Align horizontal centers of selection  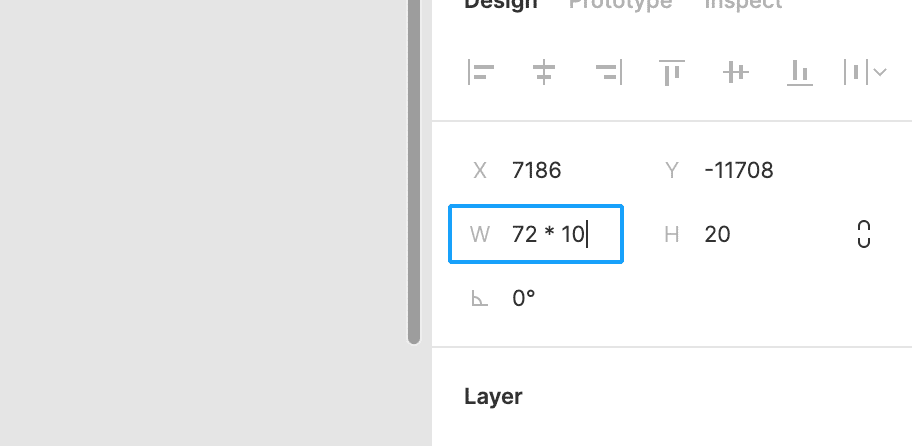544,72
